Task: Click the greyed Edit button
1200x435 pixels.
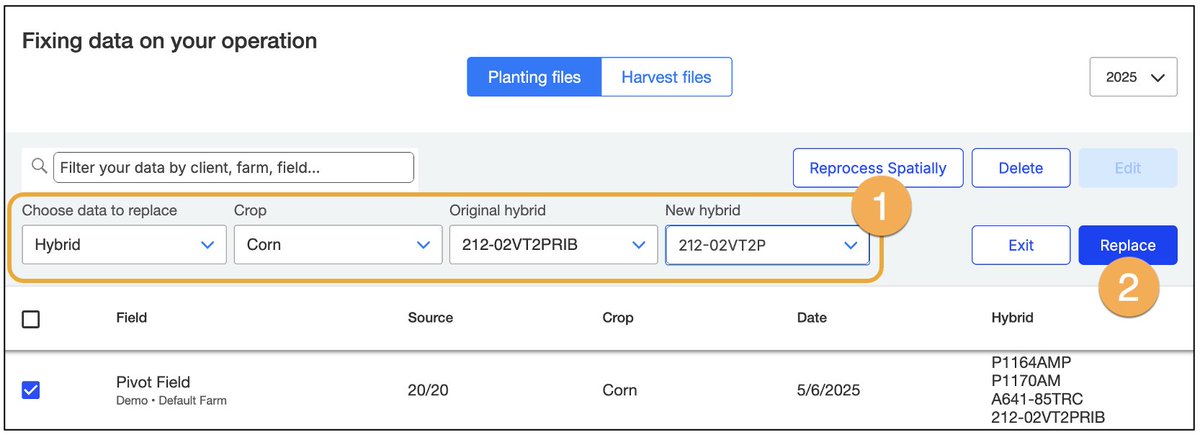Action: click(1128, 168)
